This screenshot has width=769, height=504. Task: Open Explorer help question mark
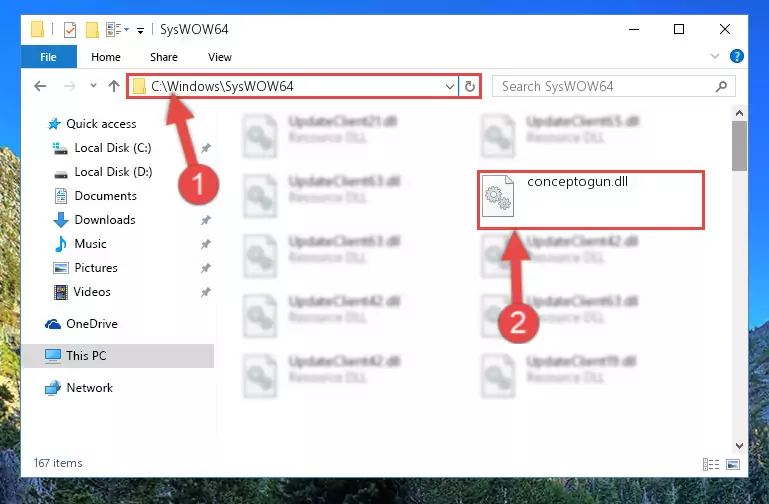tap(737, 56)
